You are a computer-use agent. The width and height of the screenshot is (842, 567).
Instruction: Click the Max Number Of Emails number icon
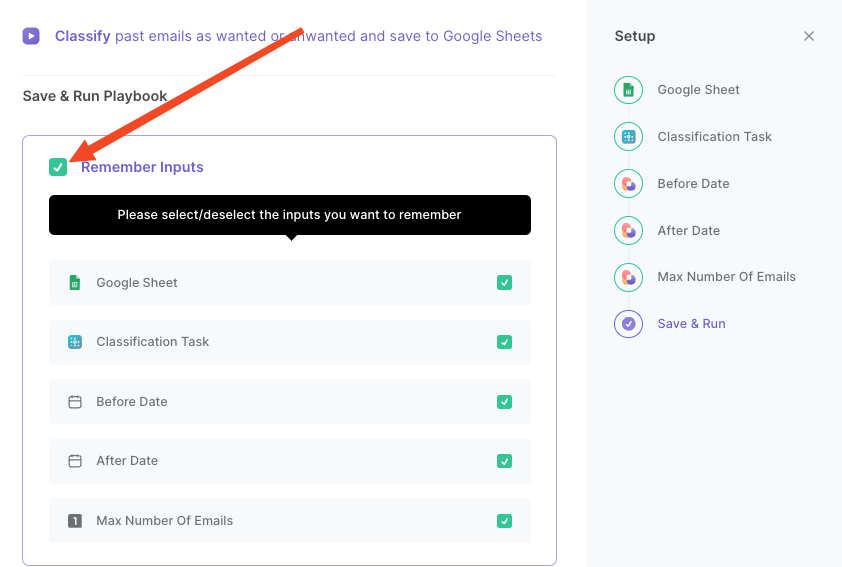(x=75, y=521)
